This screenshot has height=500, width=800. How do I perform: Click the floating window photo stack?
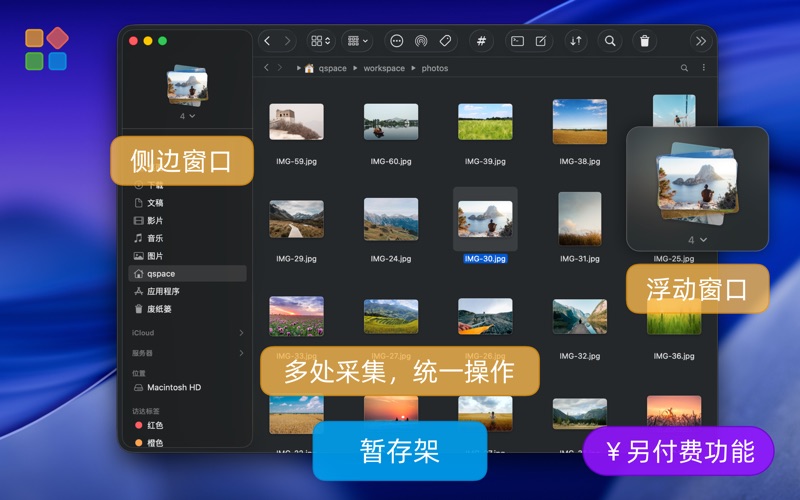(x=697, y=184)
